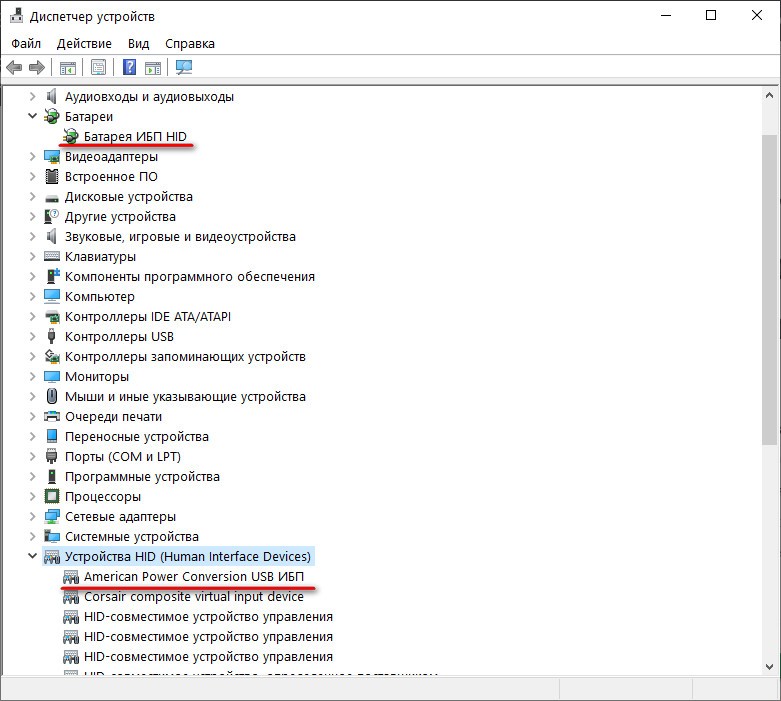Minimize the Диспетчер устройств window
The image size is (781, 701).
[x=666, y=15]
